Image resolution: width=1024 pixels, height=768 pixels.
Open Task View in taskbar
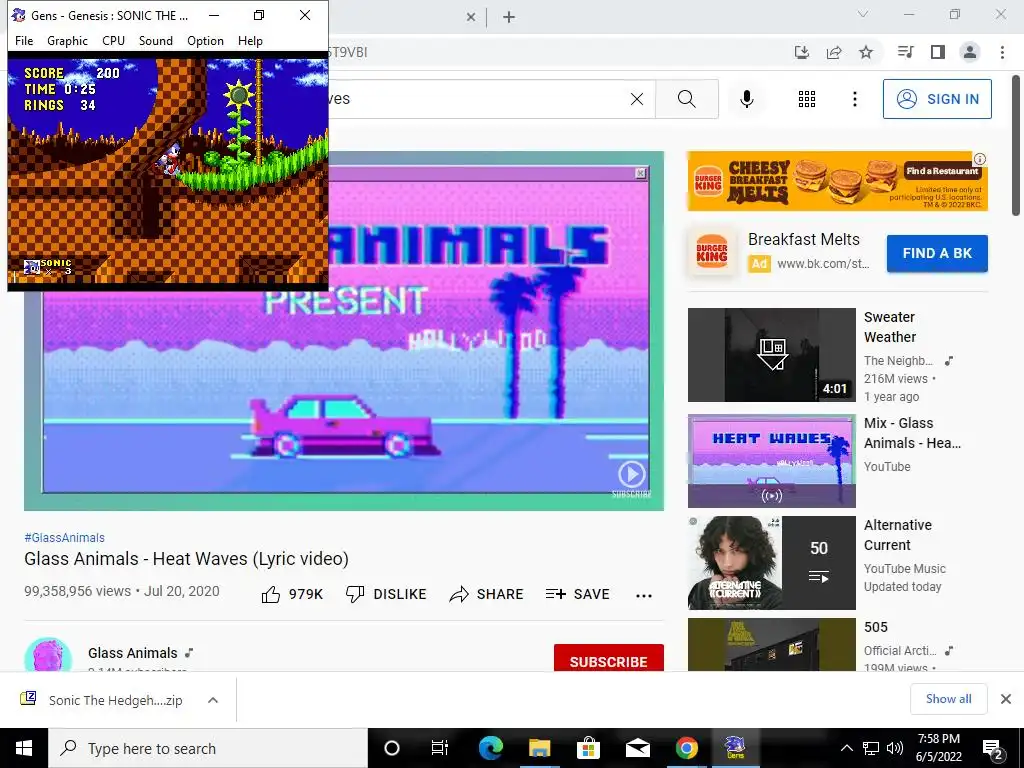pos(440,748)
